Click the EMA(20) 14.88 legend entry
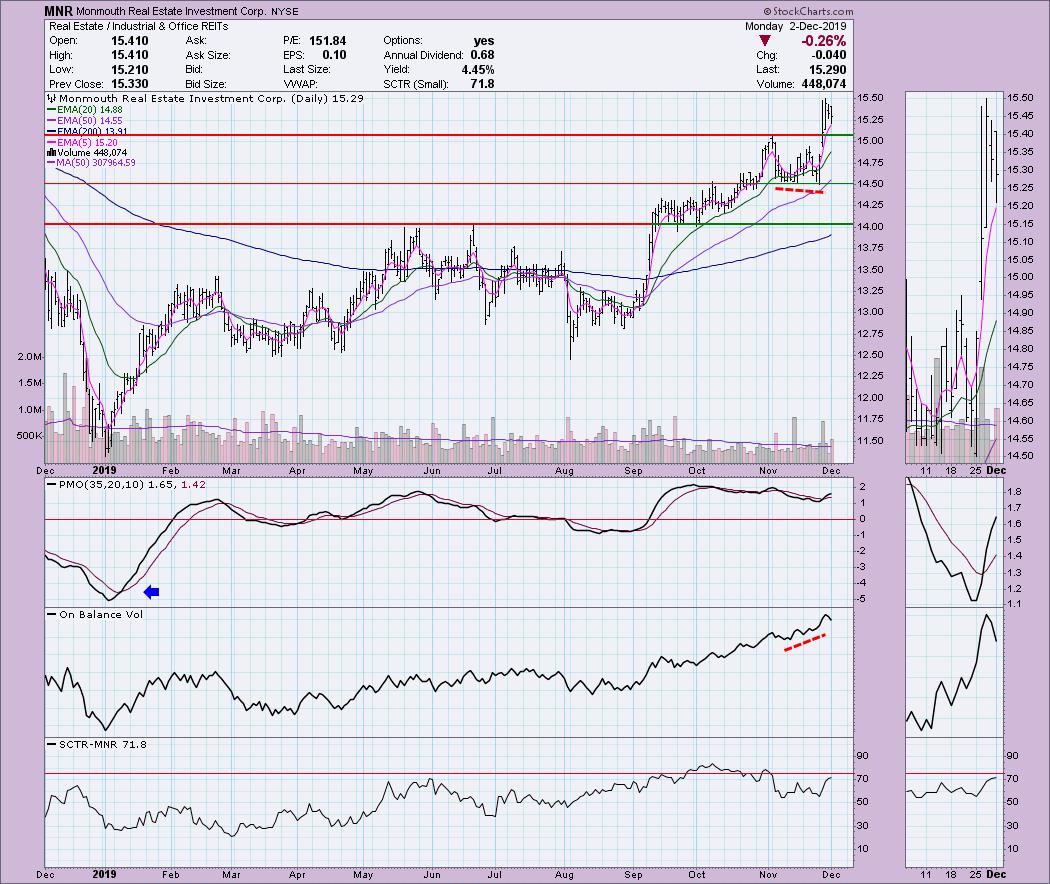The height and width of the screenshot is (884, 1050). point(84,110)
